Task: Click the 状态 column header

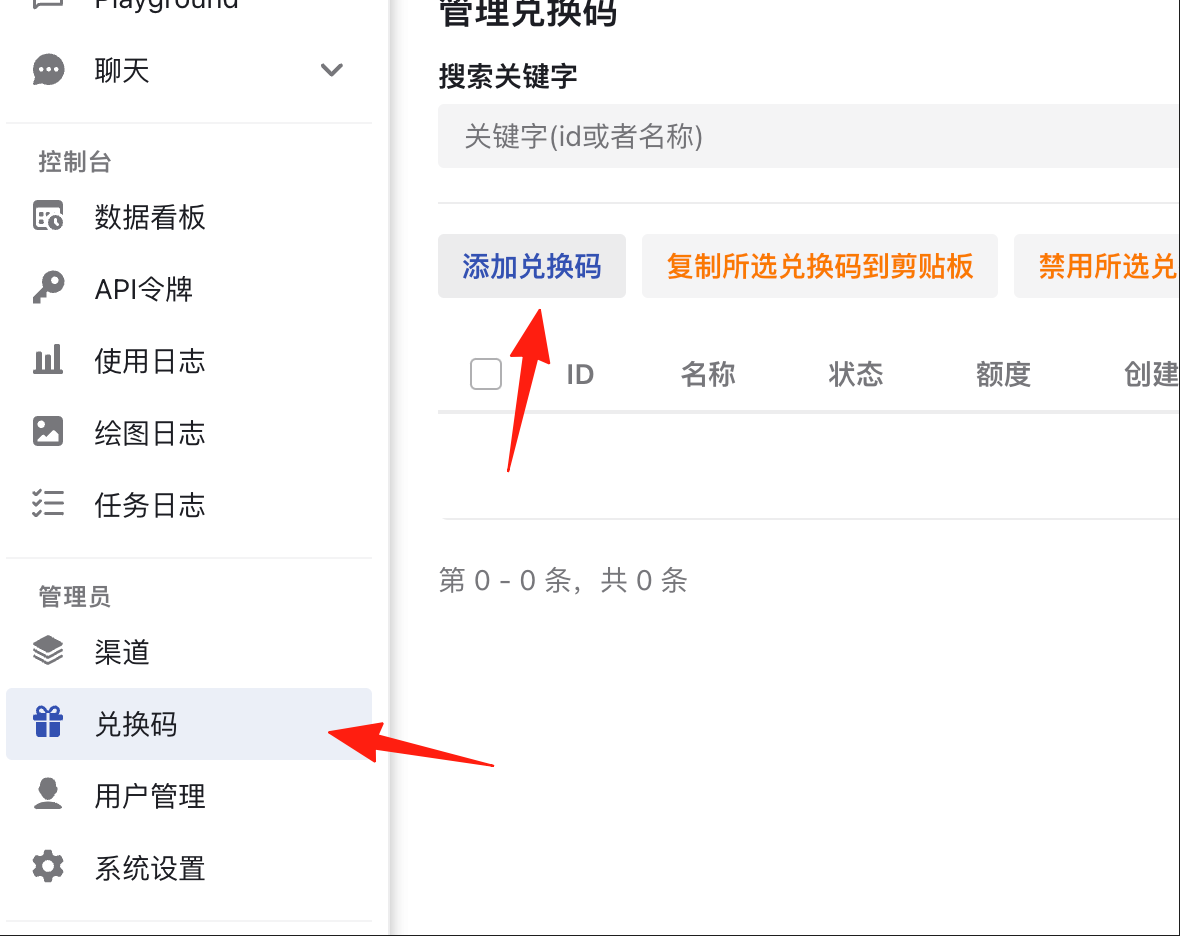Action: pyautogui.click(x=856, y=374)
